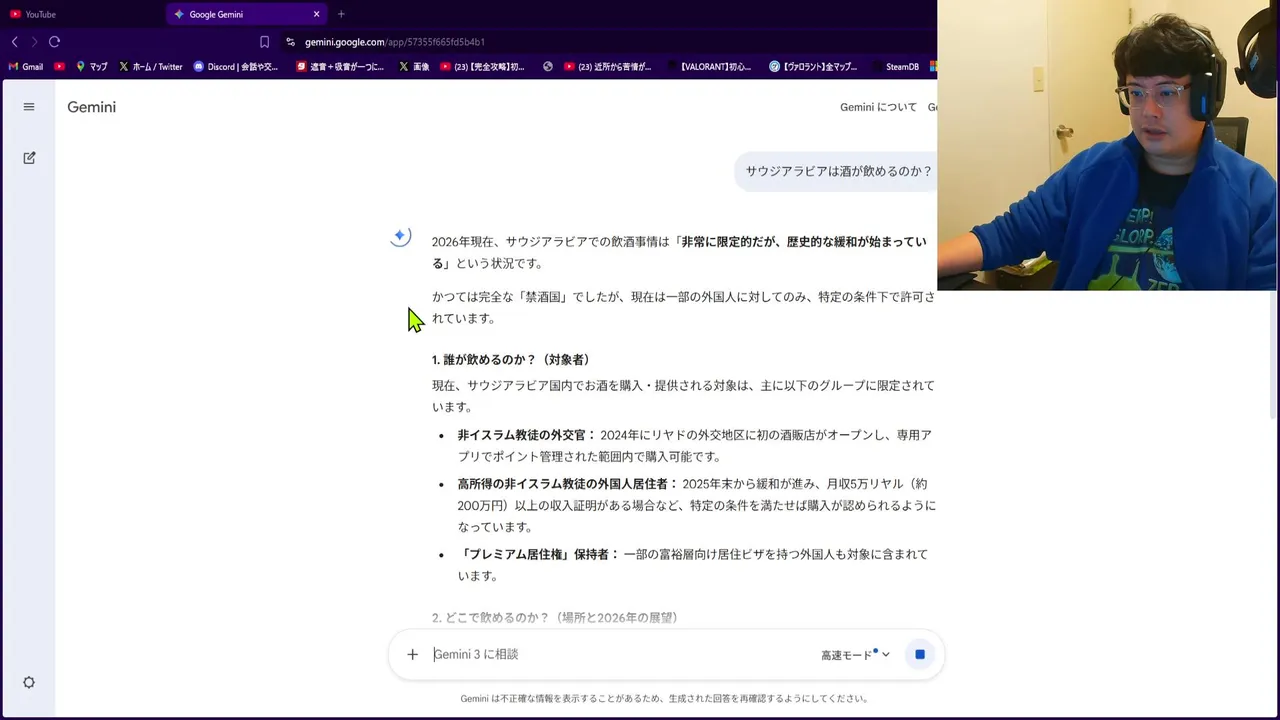Click bullet text 「プレミアム居住権」保持者
This screenshot has height=720, width=1280.
(539, 554)
